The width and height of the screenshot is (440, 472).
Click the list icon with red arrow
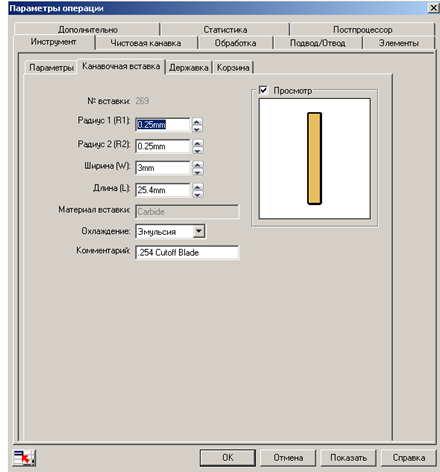(x=24, y=457)
